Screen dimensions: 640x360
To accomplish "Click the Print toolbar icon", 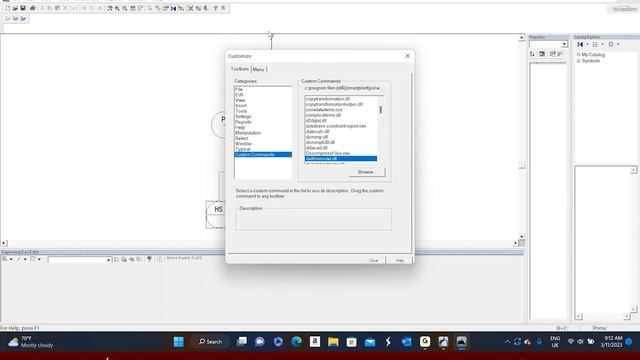I will (32, 8).
